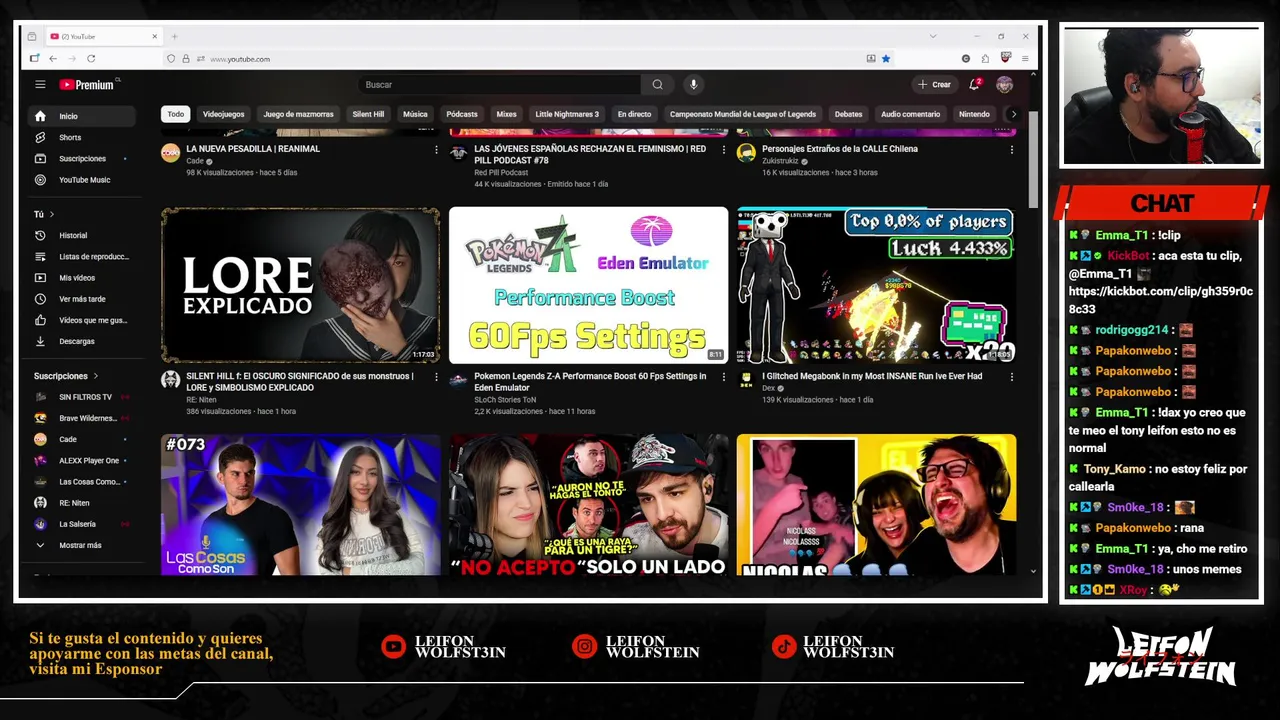1280x720 pixels.
Task: Open the #073 Las Cosas Como Son thumbnail
Action: point(300,504)
